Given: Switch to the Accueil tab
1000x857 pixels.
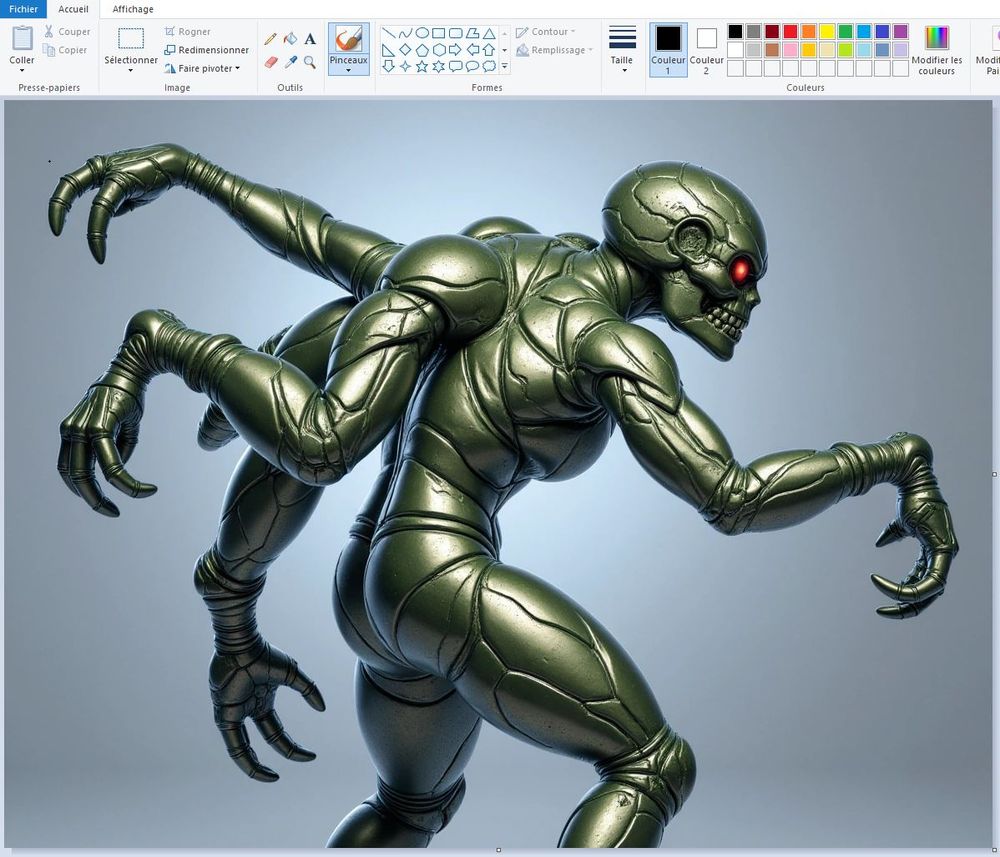Looking at the screenshot, I should coord(73,9).
